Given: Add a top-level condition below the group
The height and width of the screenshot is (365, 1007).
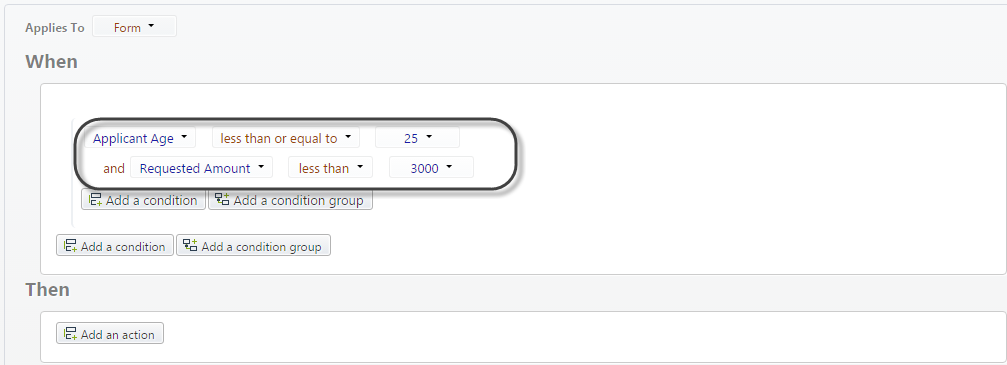Looking at the screenshot, I should tap(115, 246).
